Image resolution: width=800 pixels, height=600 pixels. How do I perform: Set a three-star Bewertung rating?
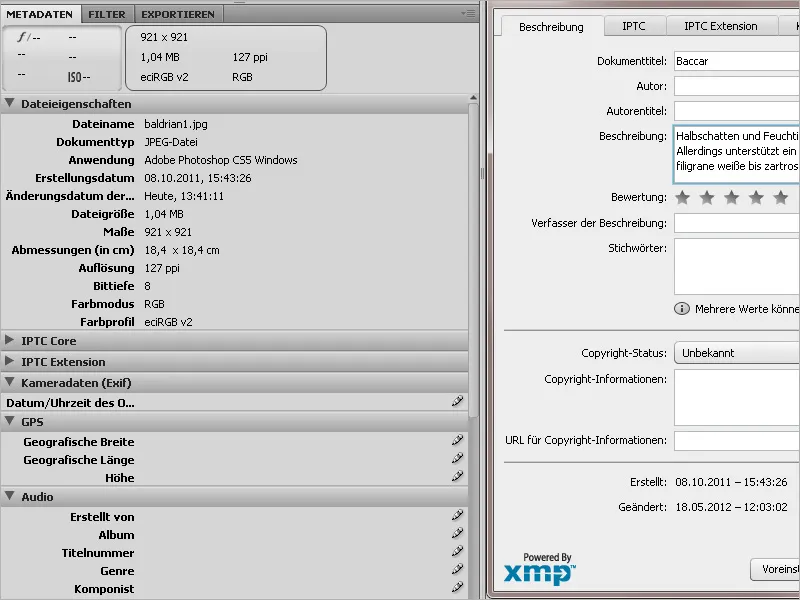click(x=733, y=198)
